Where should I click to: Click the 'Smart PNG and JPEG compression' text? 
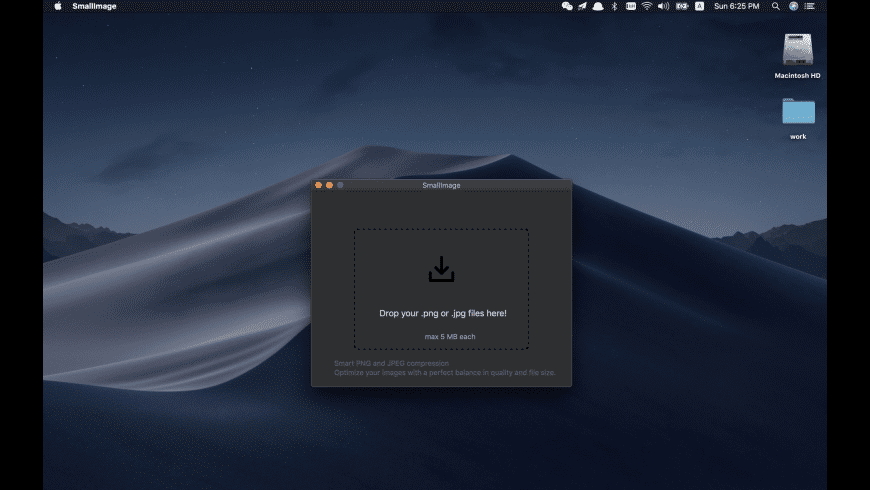[391, 363]
